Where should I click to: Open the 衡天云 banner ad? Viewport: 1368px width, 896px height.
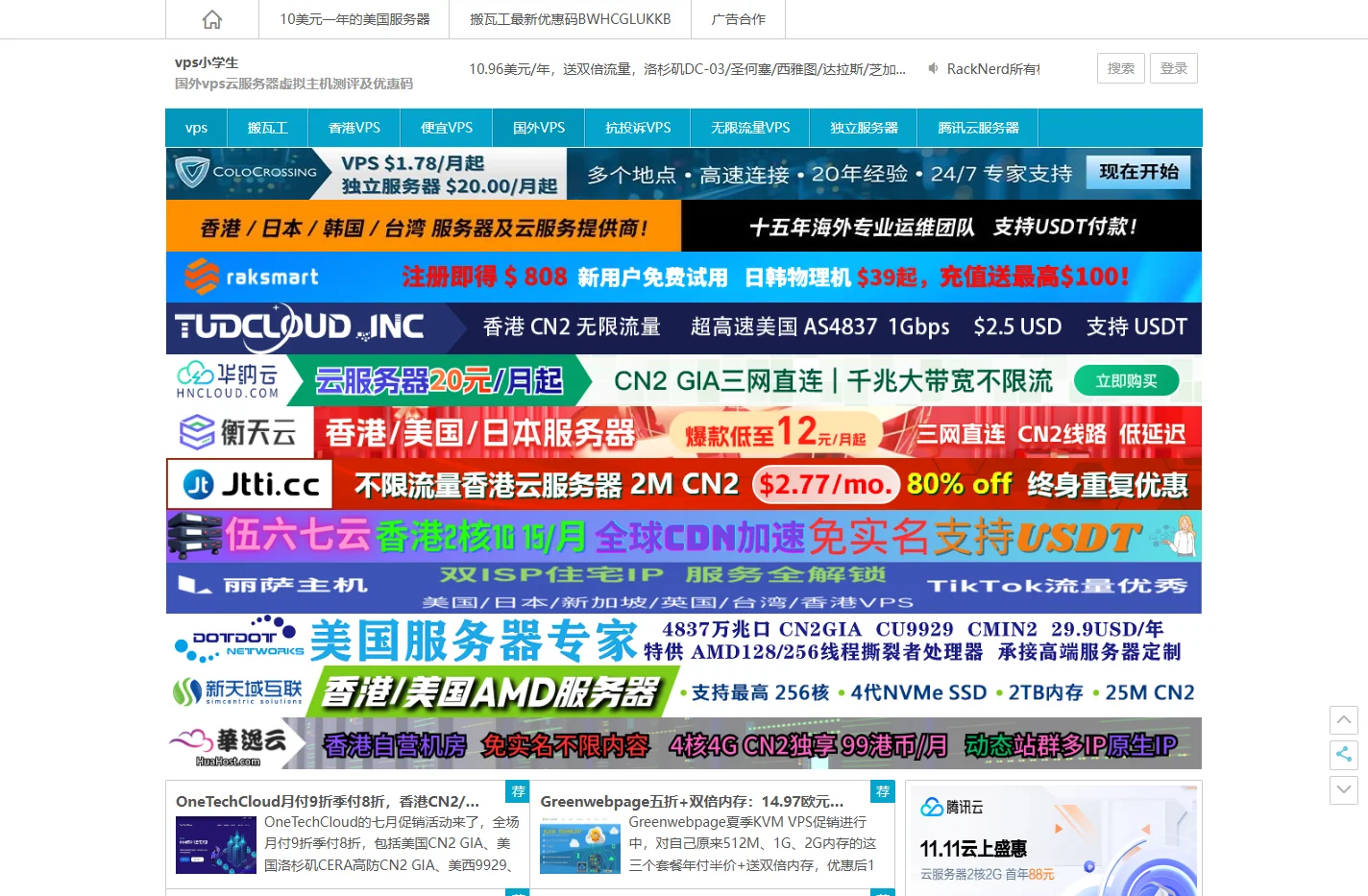click(x=684, y=432)
